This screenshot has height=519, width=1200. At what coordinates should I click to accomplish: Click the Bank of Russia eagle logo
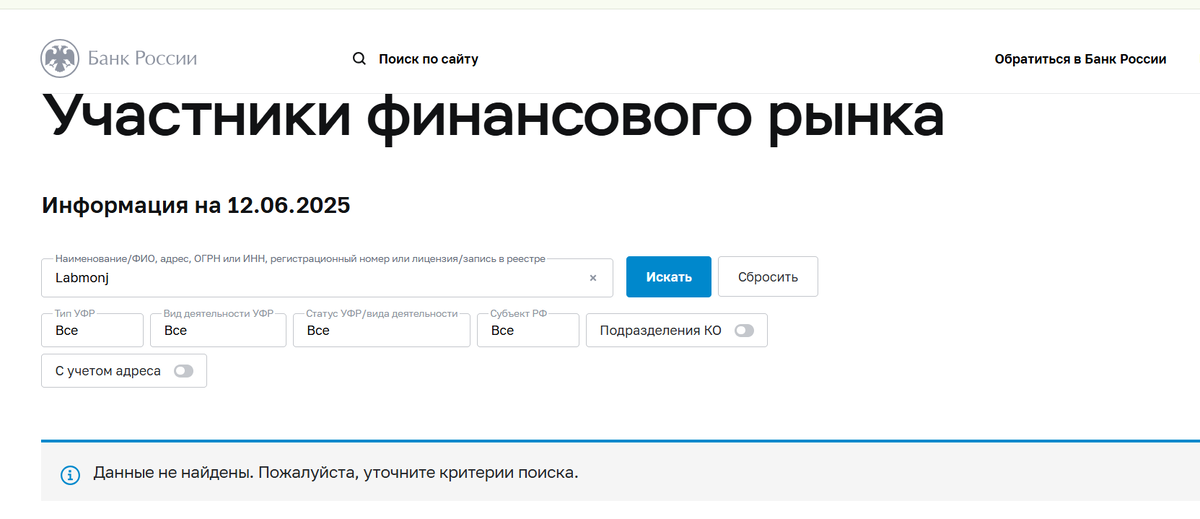pos(60,59)
